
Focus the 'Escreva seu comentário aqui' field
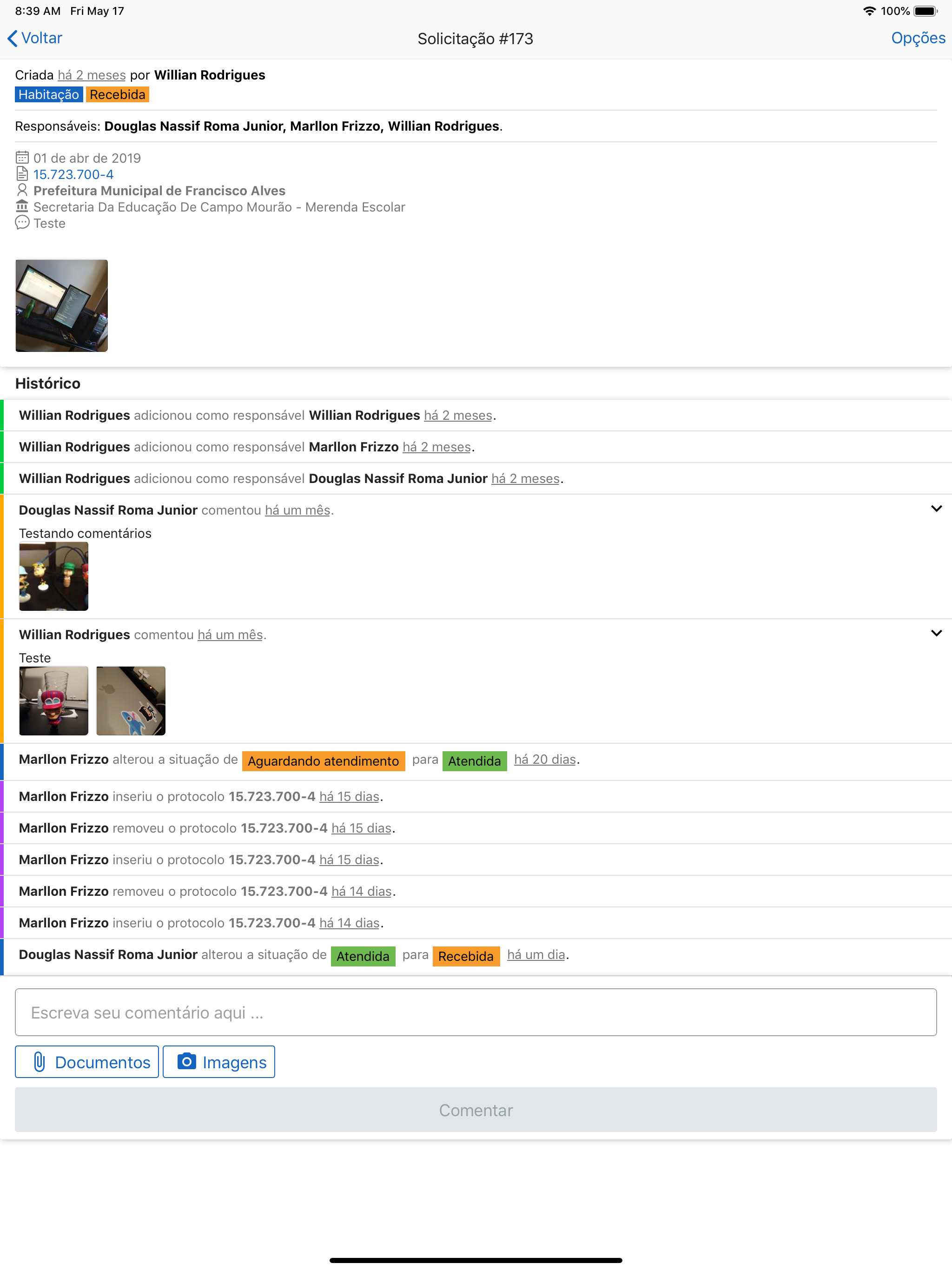476,1012
